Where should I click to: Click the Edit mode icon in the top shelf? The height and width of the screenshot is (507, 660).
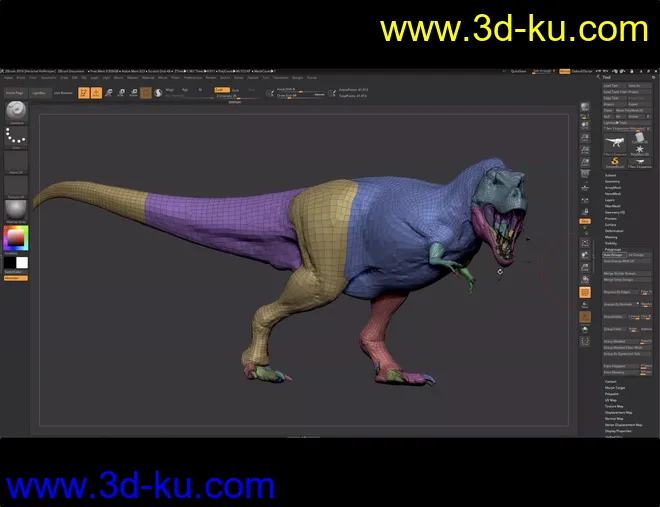83,93
